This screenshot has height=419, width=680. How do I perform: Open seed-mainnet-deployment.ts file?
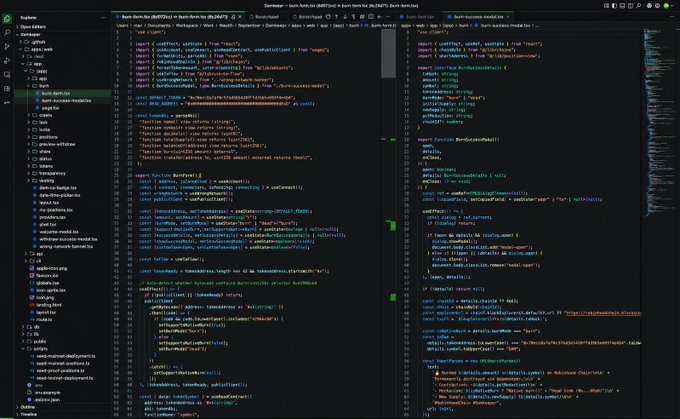(65, 356)
